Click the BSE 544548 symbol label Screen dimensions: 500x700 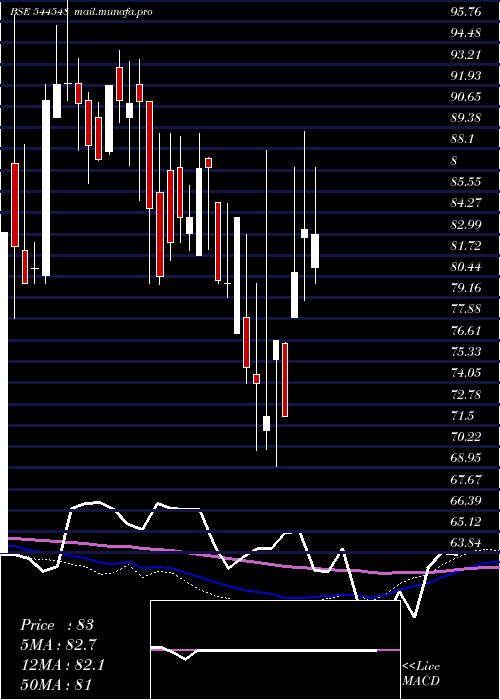(39, 12)
